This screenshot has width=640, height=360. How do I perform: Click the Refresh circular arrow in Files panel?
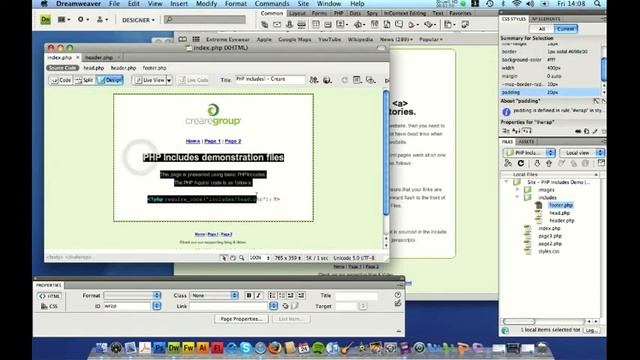coord(521,163)
